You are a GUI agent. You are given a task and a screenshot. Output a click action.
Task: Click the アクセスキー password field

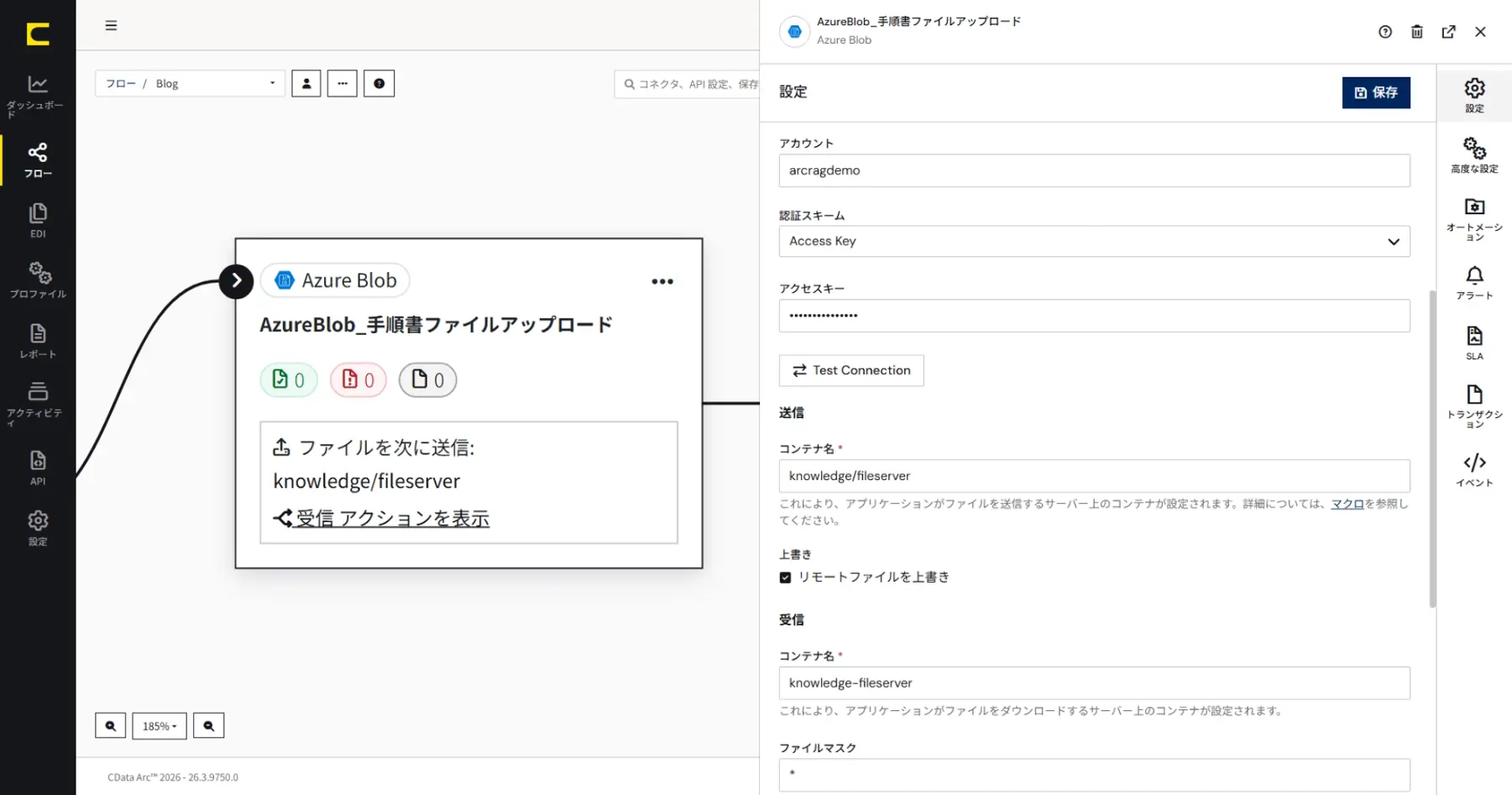coord(1094,316)
